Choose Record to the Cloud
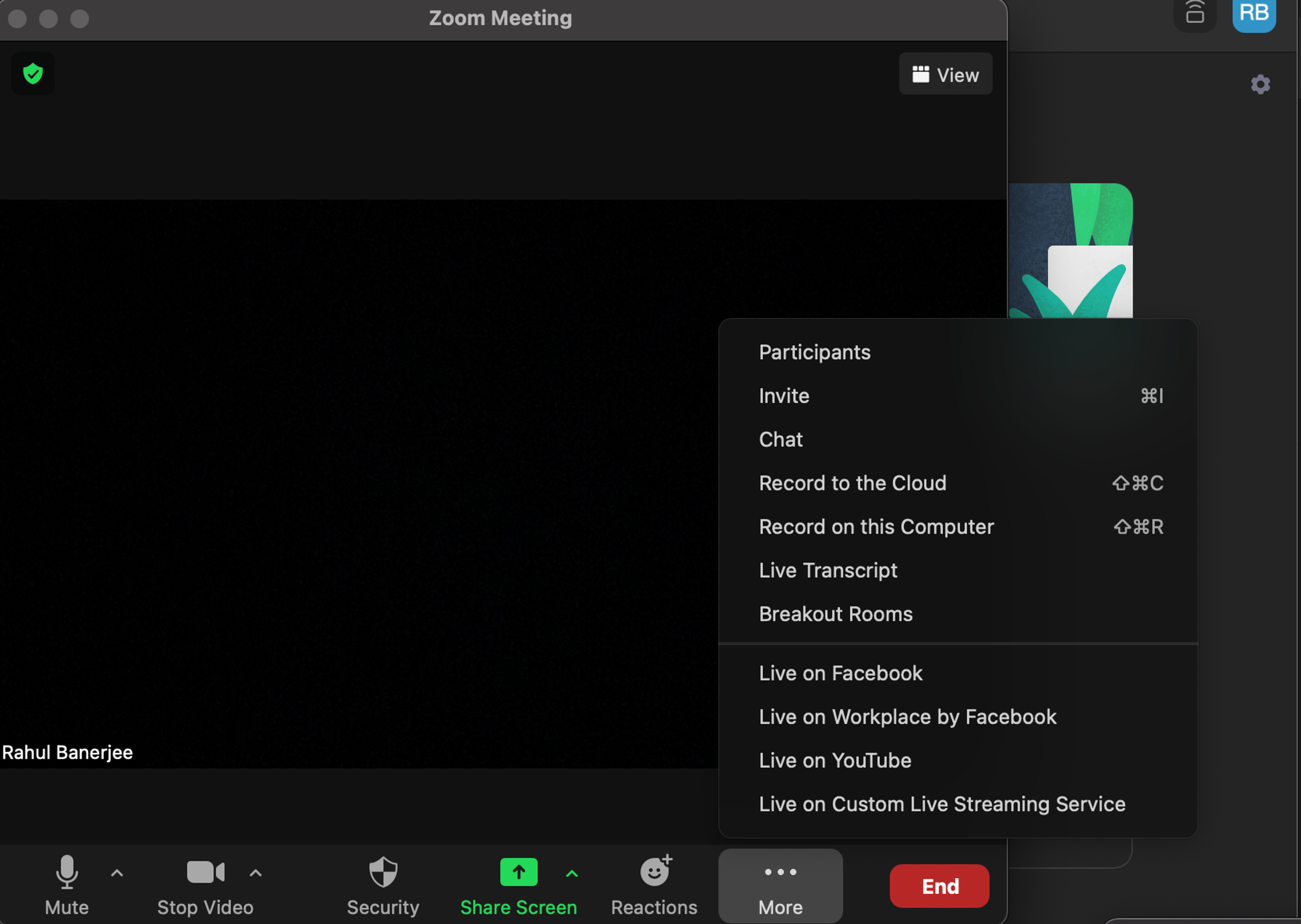1301x924 pixels. coord(852,483)
